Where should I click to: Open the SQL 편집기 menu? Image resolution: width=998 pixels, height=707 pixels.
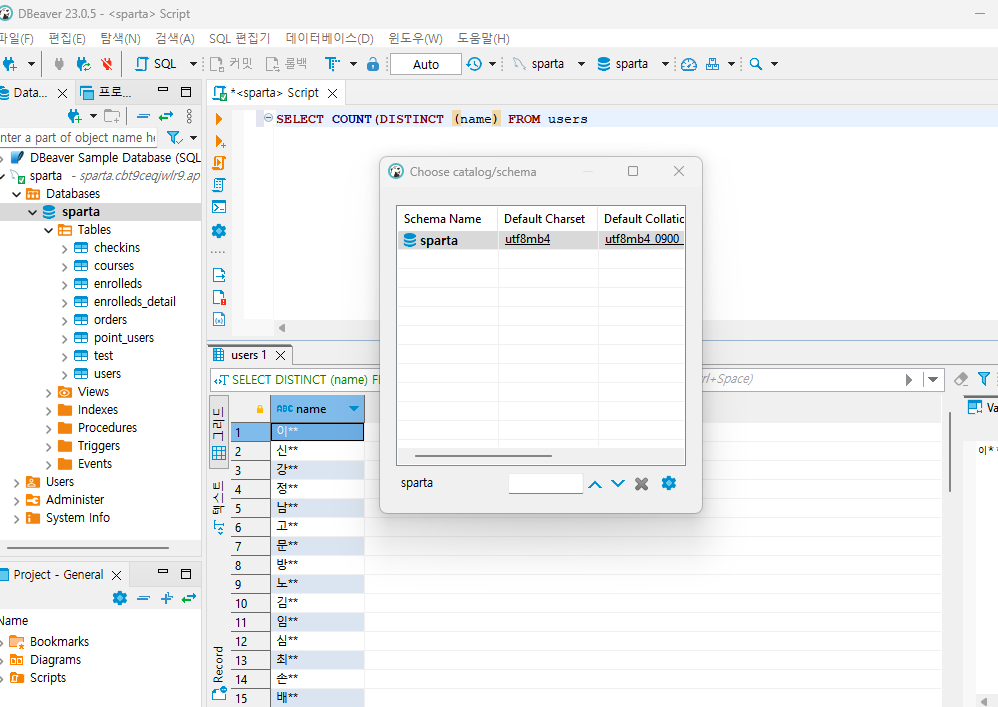(239, 38)
